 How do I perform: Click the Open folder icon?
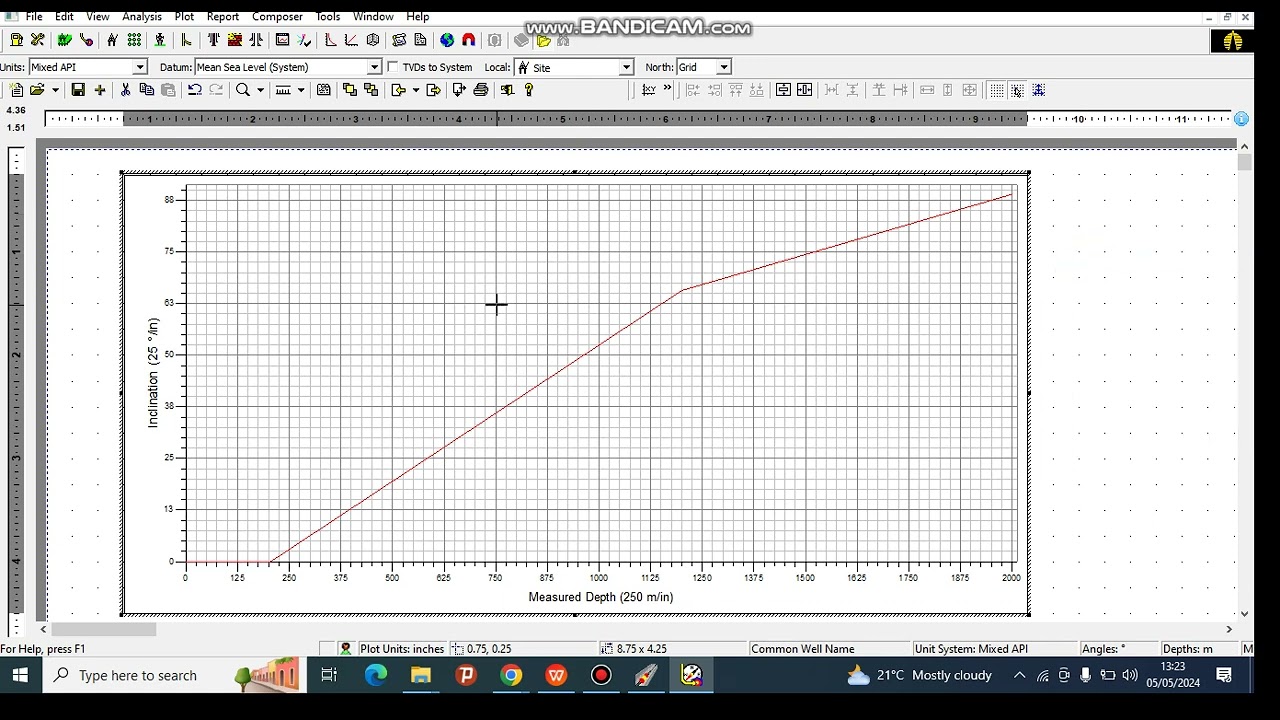[37, 90]
